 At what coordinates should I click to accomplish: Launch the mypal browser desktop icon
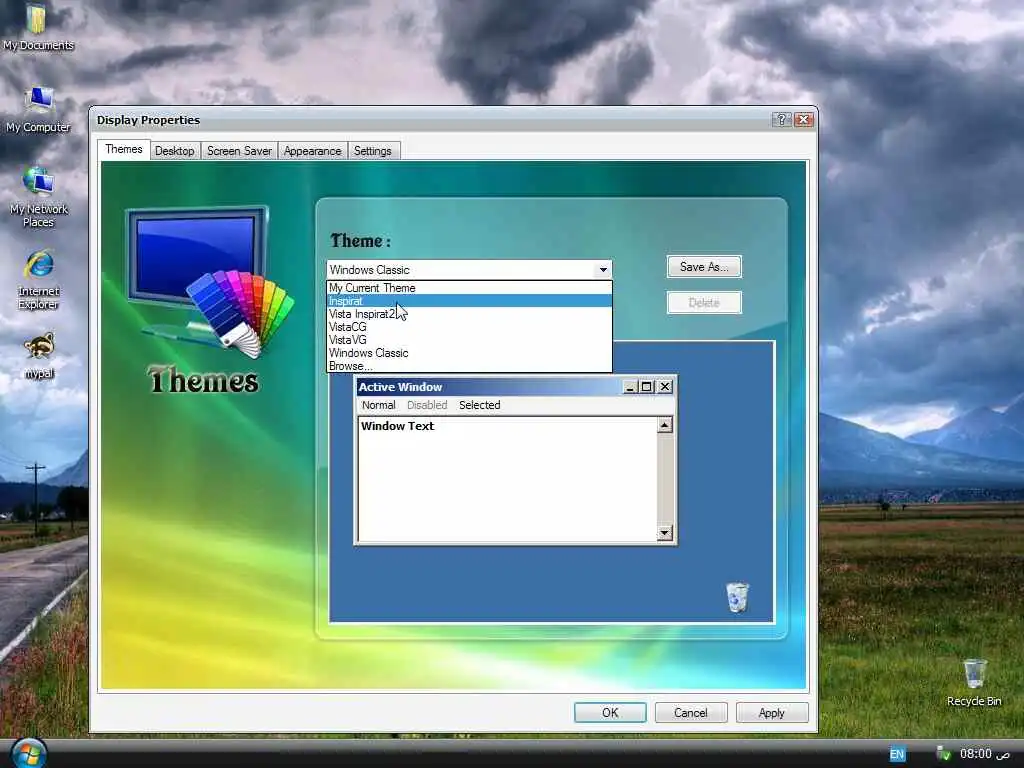point(39,356)
